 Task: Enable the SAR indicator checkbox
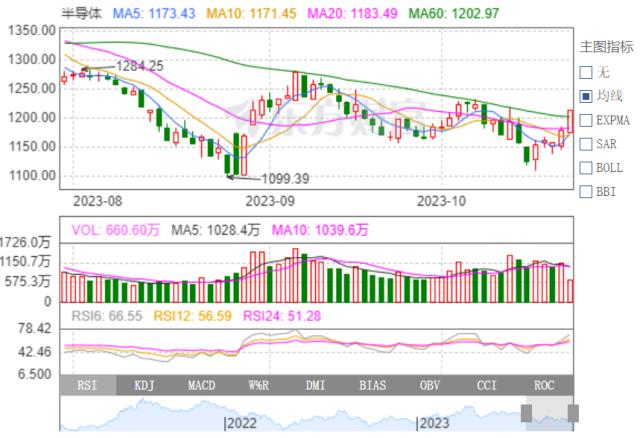[586, 144]
